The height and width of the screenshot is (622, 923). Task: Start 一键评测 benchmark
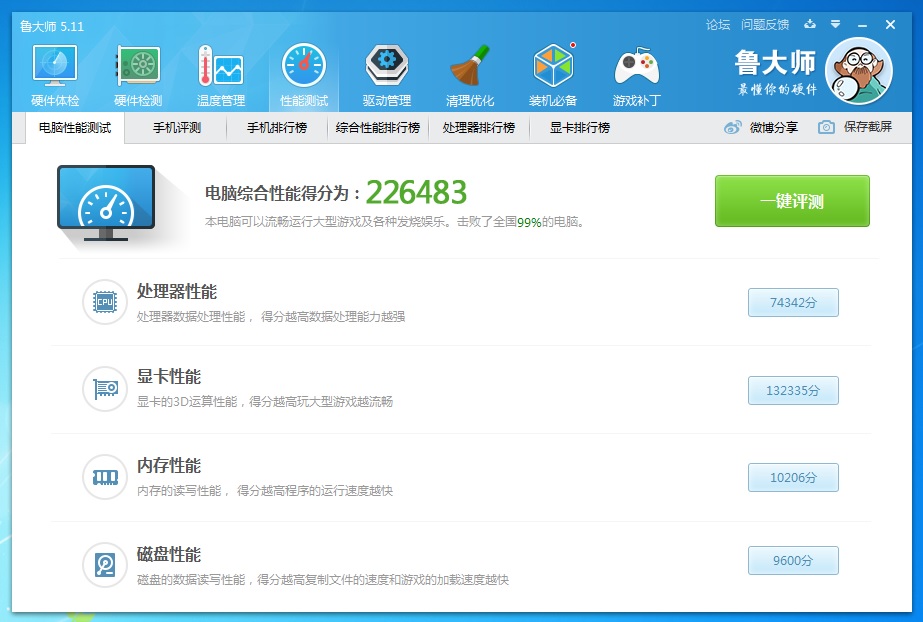792,201
